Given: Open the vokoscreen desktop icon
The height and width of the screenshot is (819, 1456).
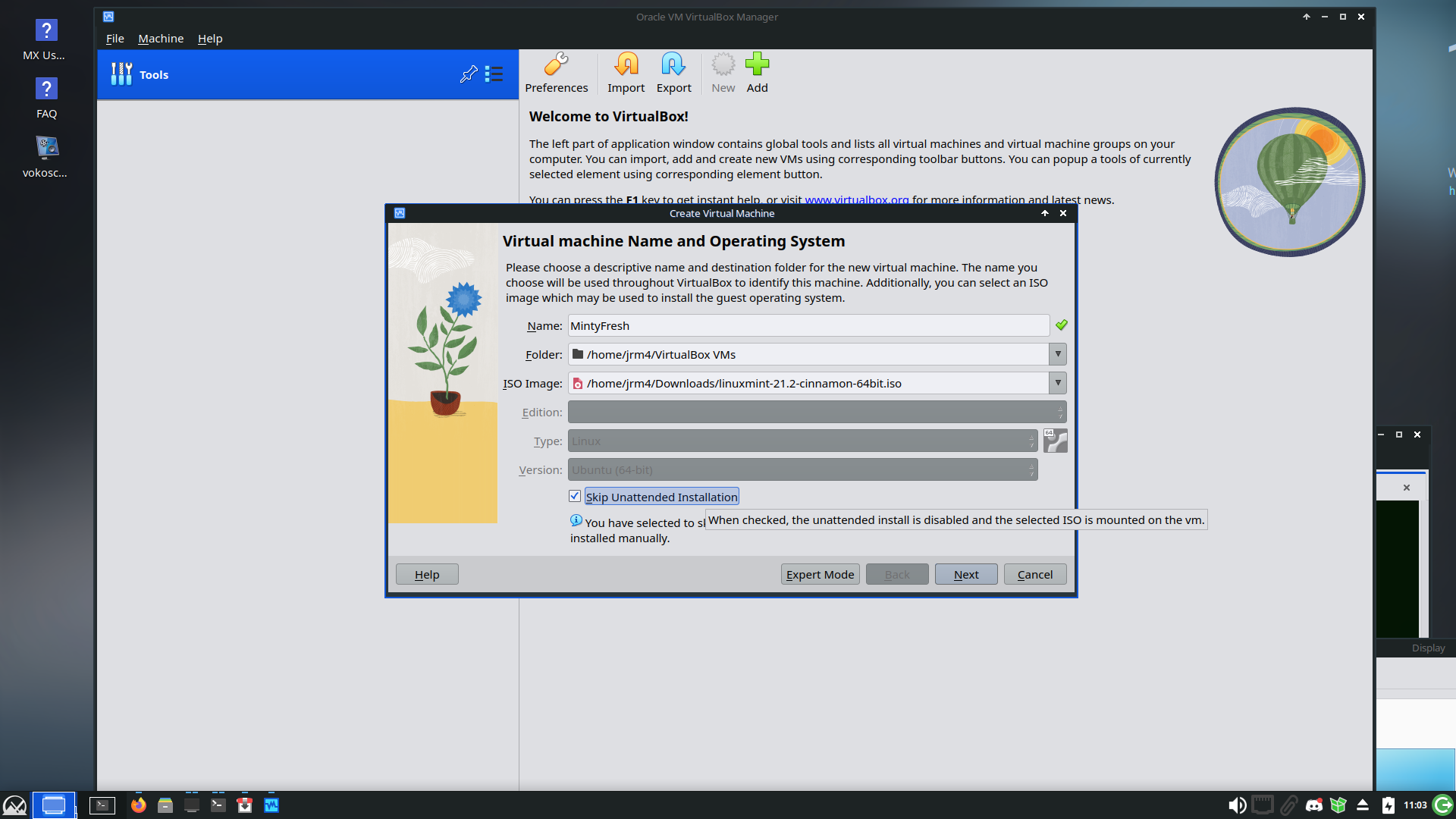Looking at the screenshot, I should pos(45,157).
